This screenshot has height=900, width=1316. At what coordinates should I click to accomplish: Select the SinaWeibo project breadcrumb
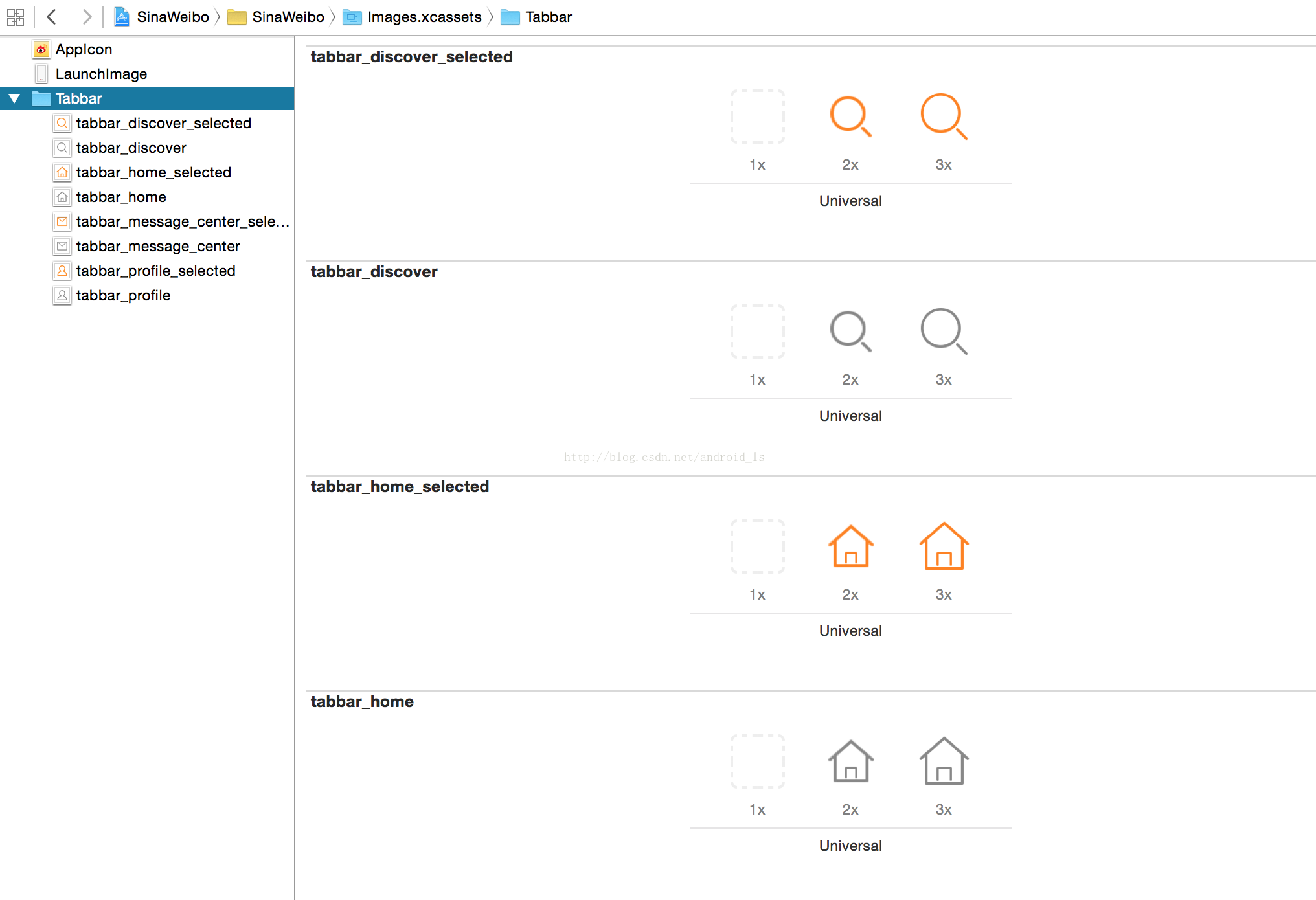162,17
